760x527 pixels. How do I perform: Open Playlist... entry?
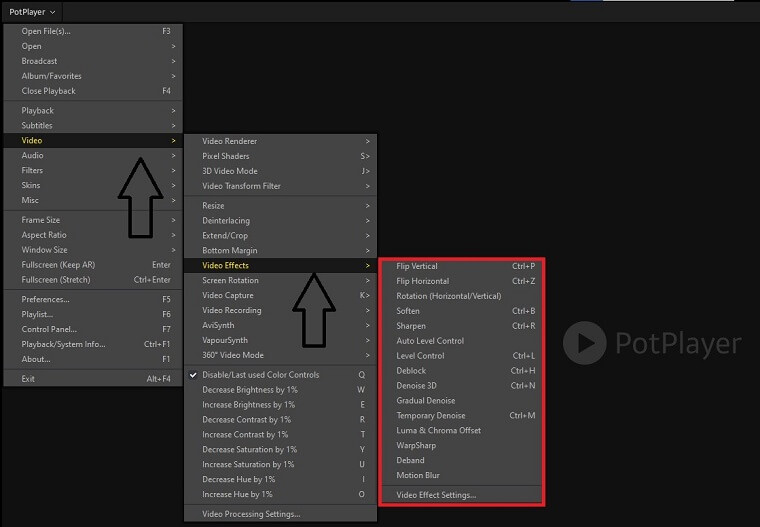pyautogui.click(x=93, y=315)
